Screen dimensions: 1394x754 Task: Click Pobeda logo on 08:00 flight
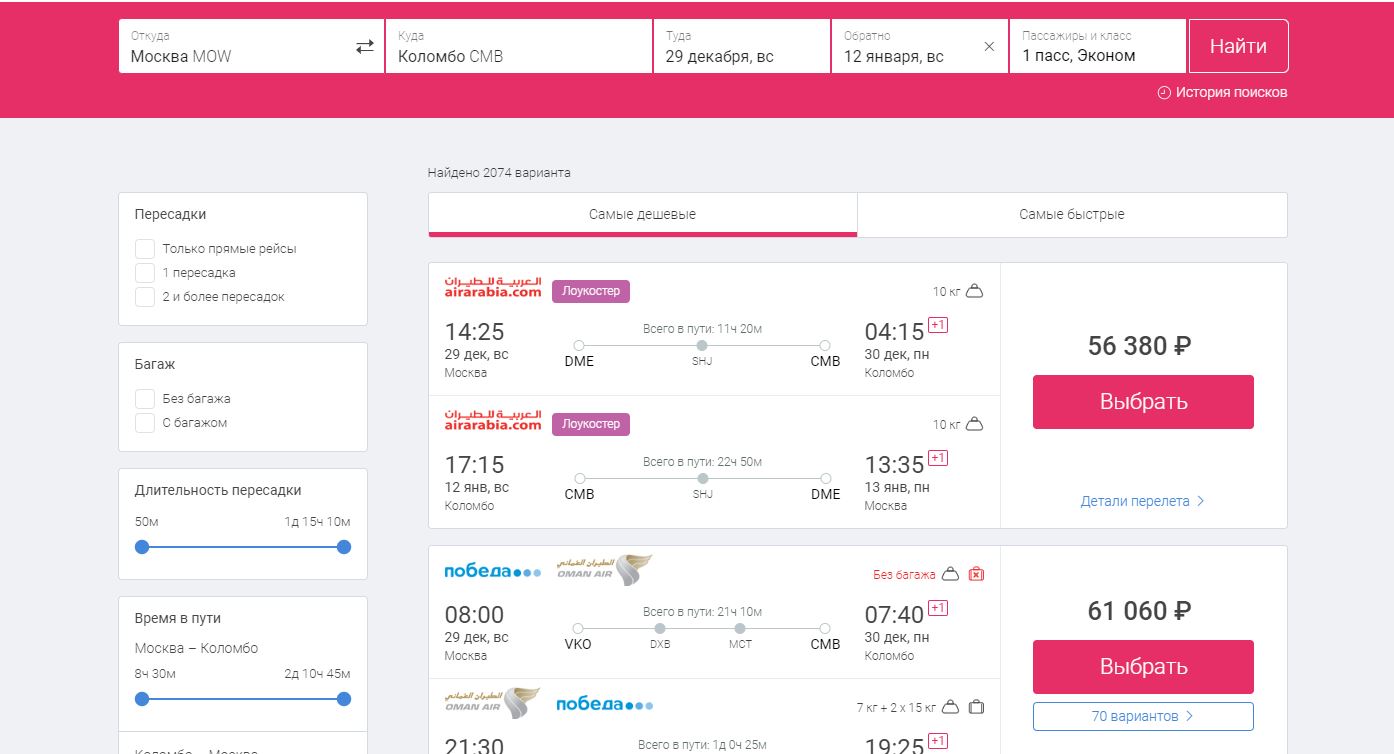coord(493,572)
